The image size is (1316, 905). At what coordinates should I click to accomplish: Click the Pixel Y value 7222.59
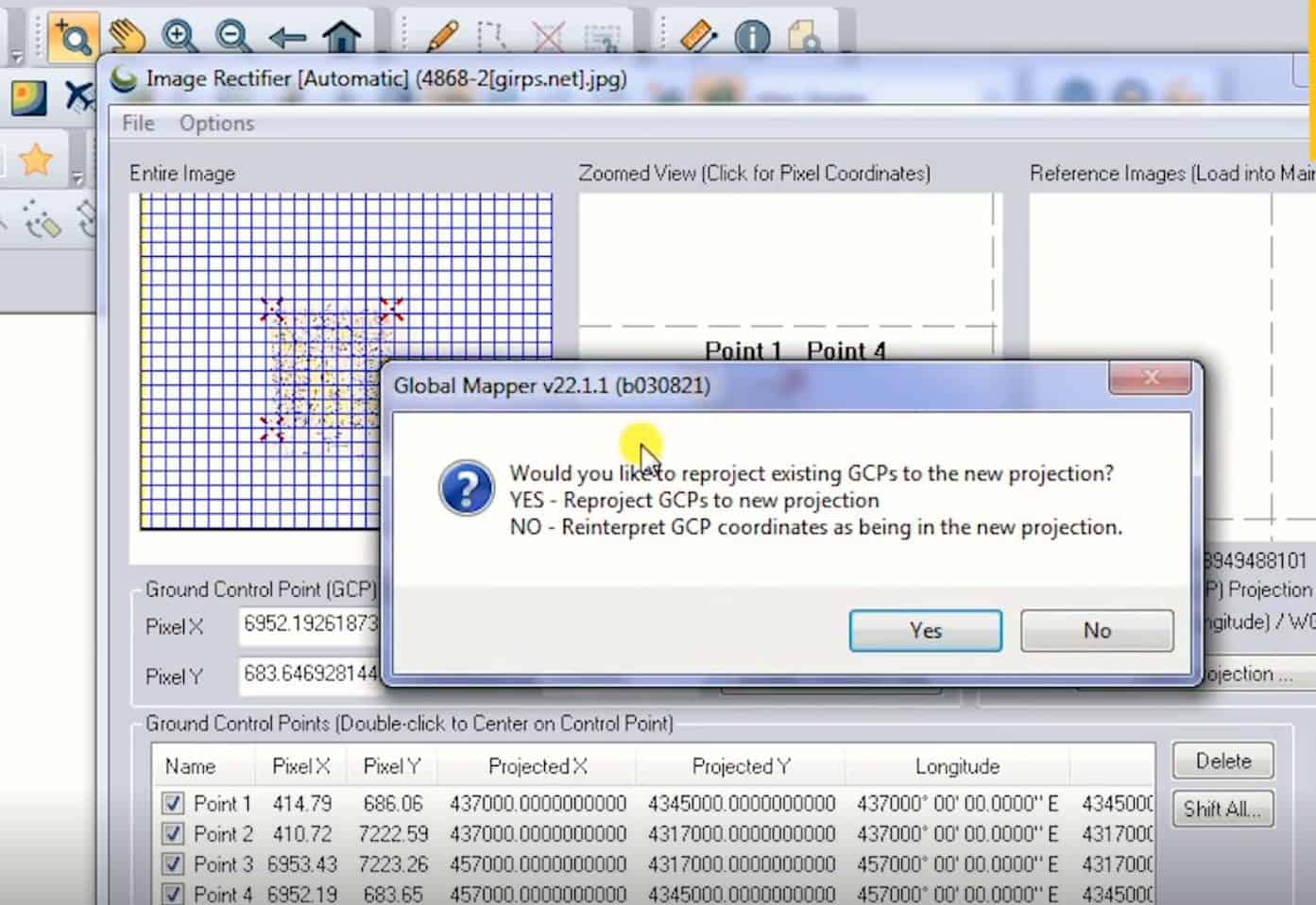pyautogui.click(x=393, y=834)
